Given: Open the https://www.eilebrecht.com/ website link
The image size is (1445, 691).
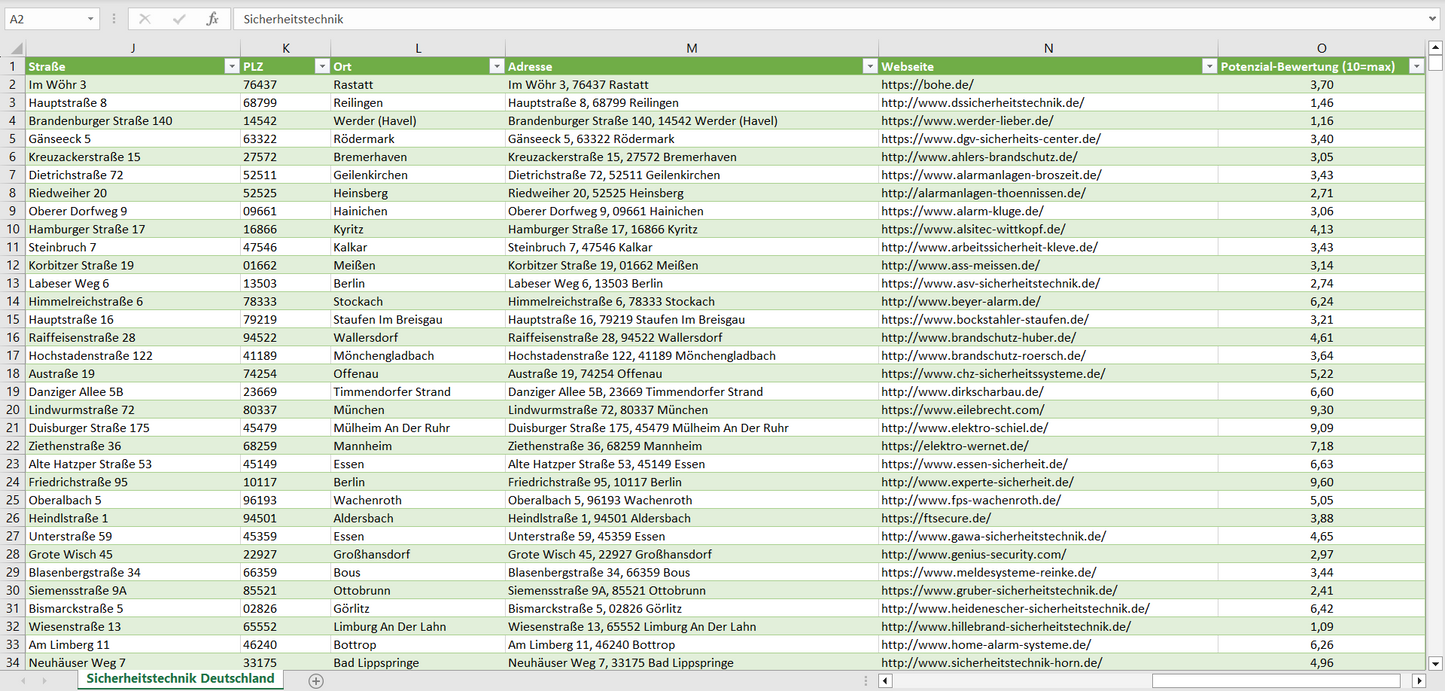Looking at the screenshot, I should [962, 410].
